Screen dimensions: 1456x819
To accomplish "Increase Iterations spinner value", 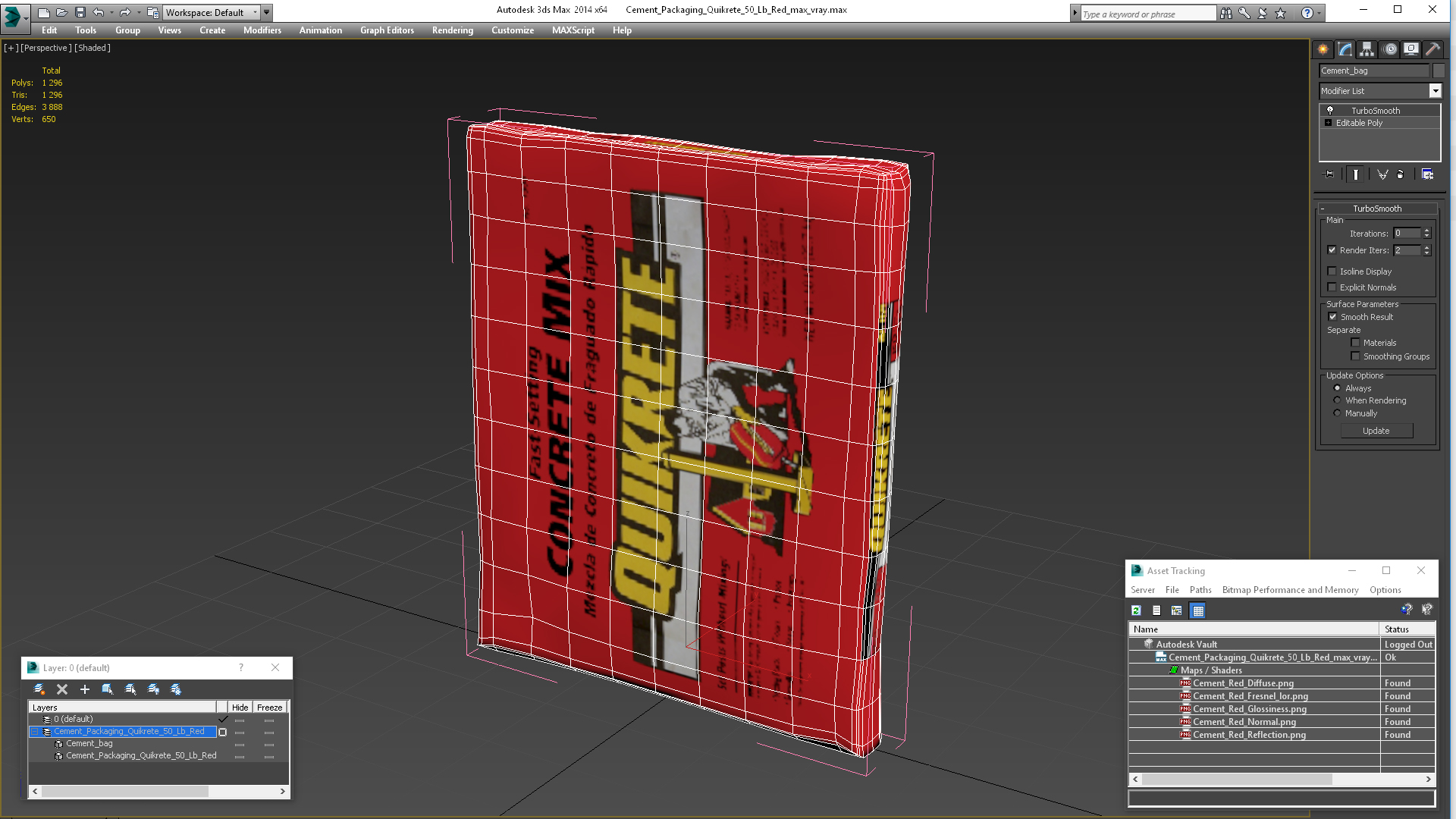I will click(1426, 231).
